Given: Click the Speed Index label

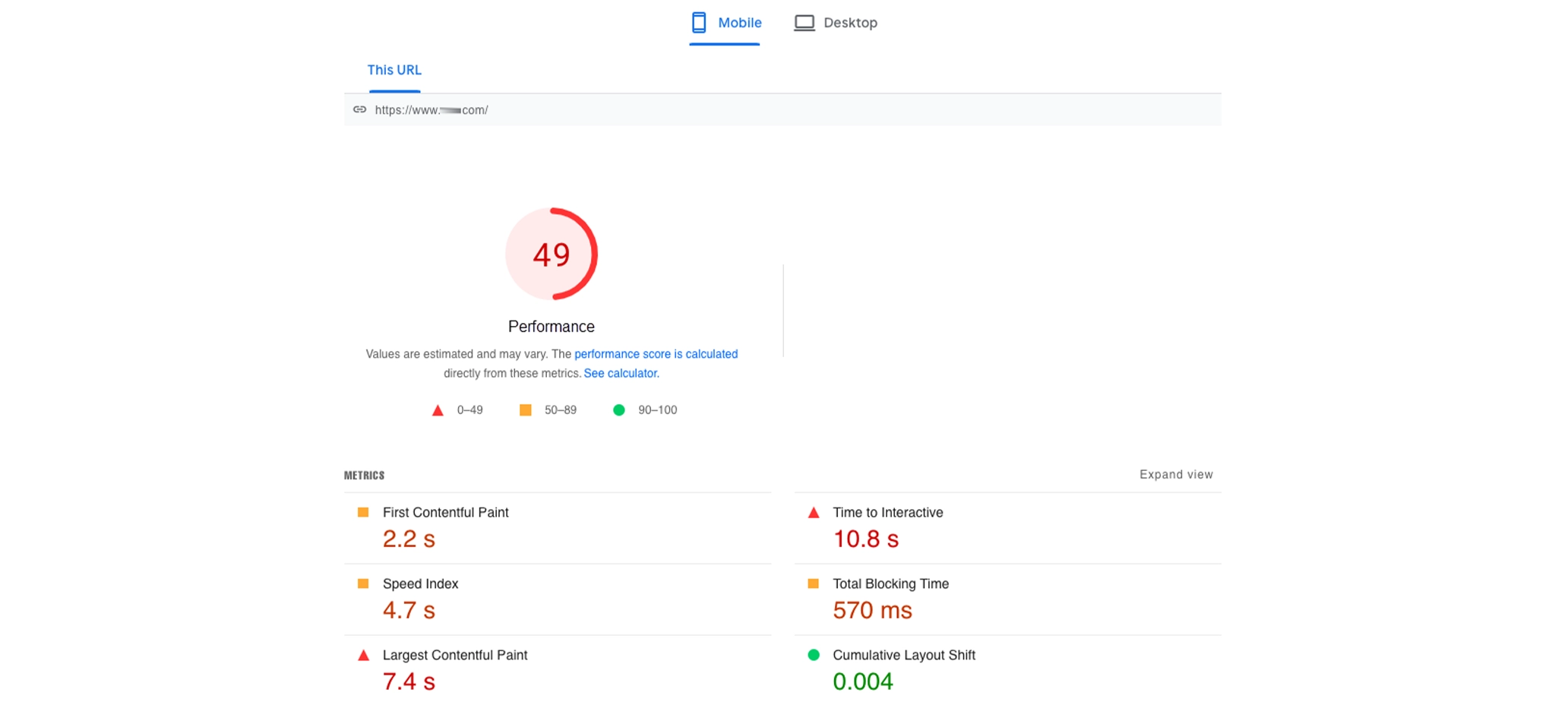Looking at the screenshot, I should [421, 584].
